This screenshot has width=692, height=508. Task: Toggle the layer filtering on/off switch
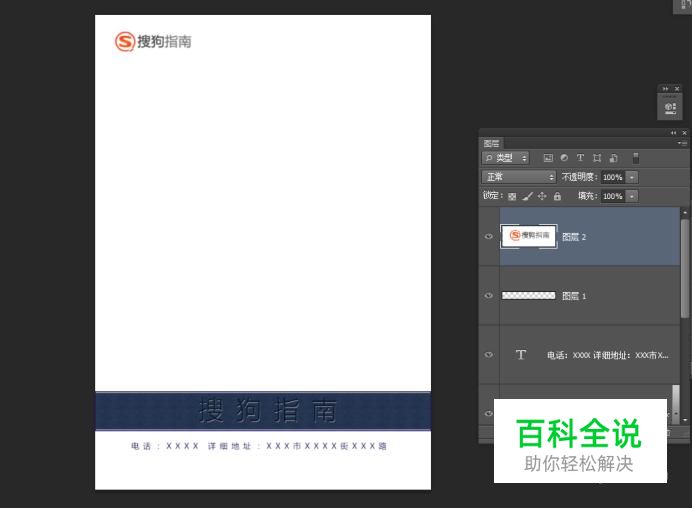(x=636, y=158)
